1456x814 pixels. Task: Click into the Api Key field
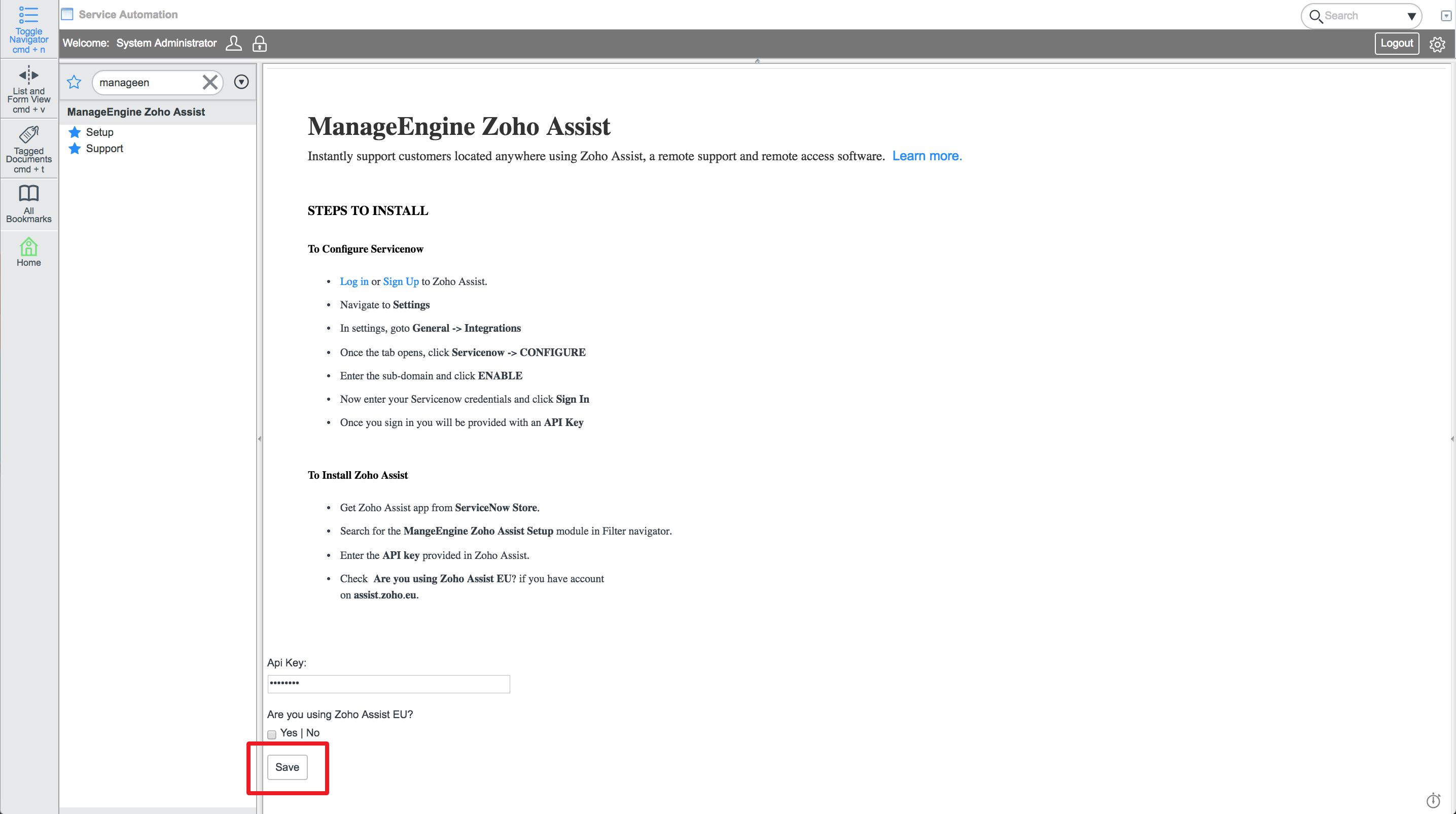click(x=388, y=684)
